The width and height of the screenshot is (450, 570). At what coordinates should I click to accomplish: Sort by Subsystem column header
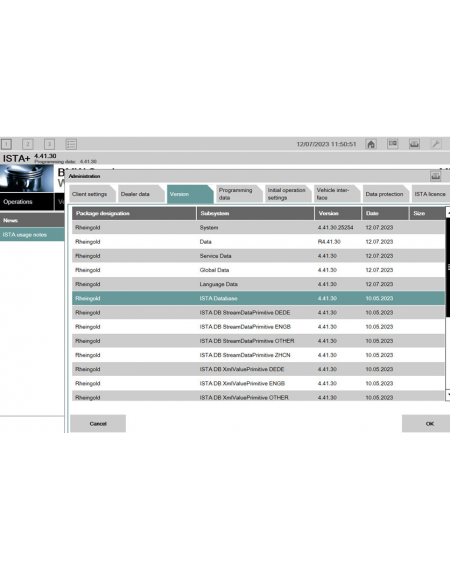[255, 213]
